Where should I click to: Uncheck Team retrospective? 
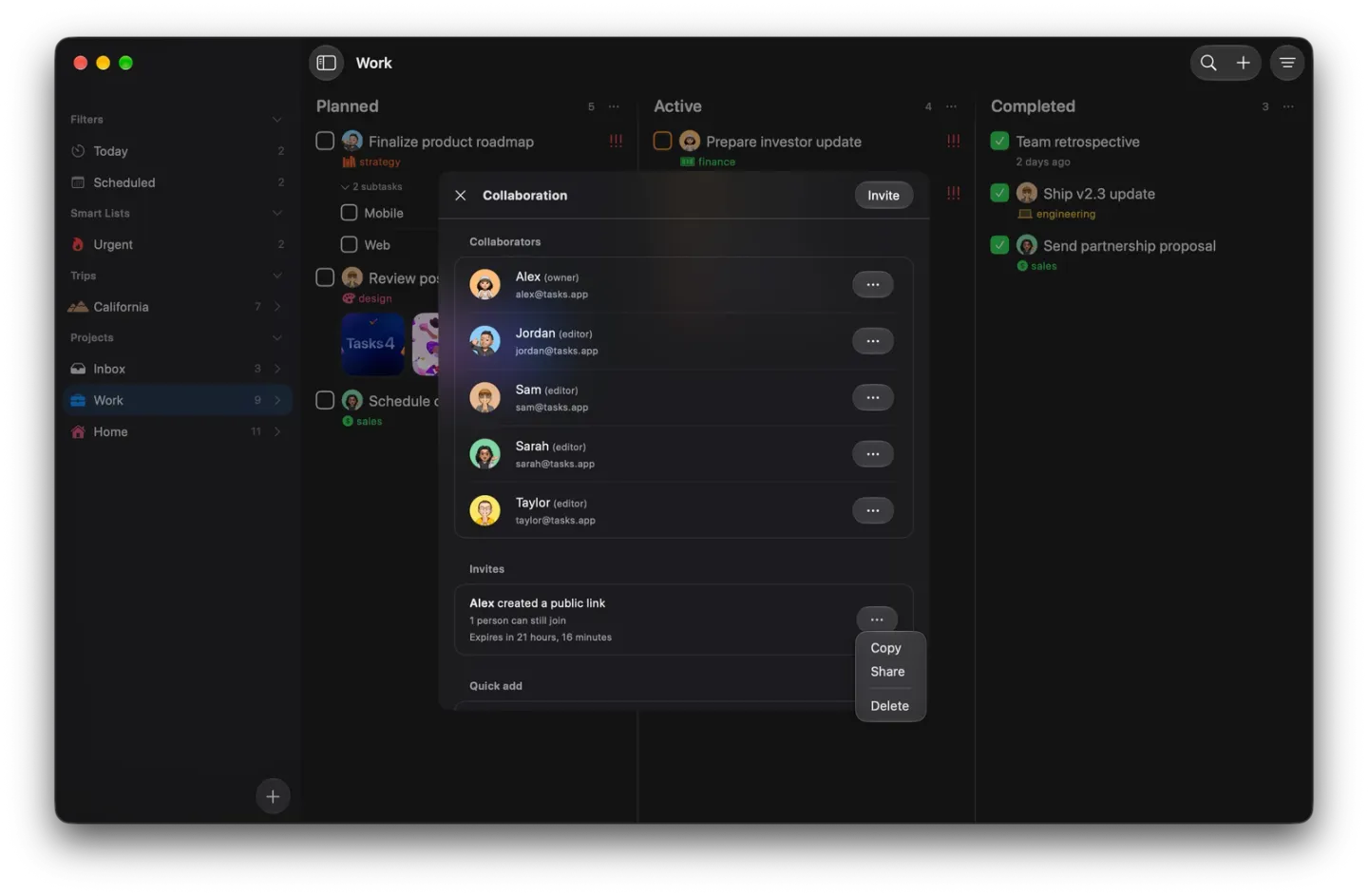tap(999, 141)
